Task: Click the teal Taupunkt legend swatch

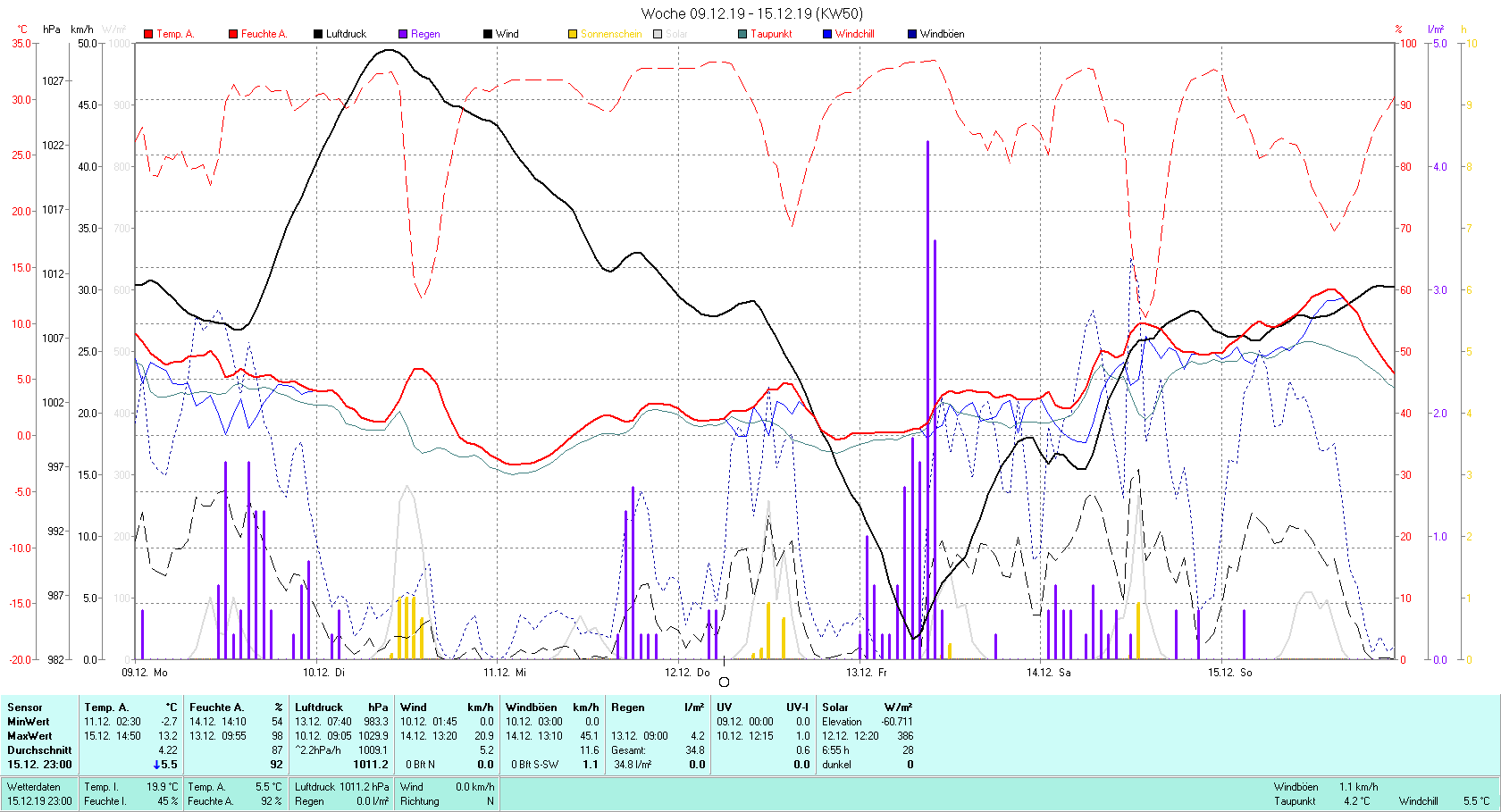Action: [742, 34]
